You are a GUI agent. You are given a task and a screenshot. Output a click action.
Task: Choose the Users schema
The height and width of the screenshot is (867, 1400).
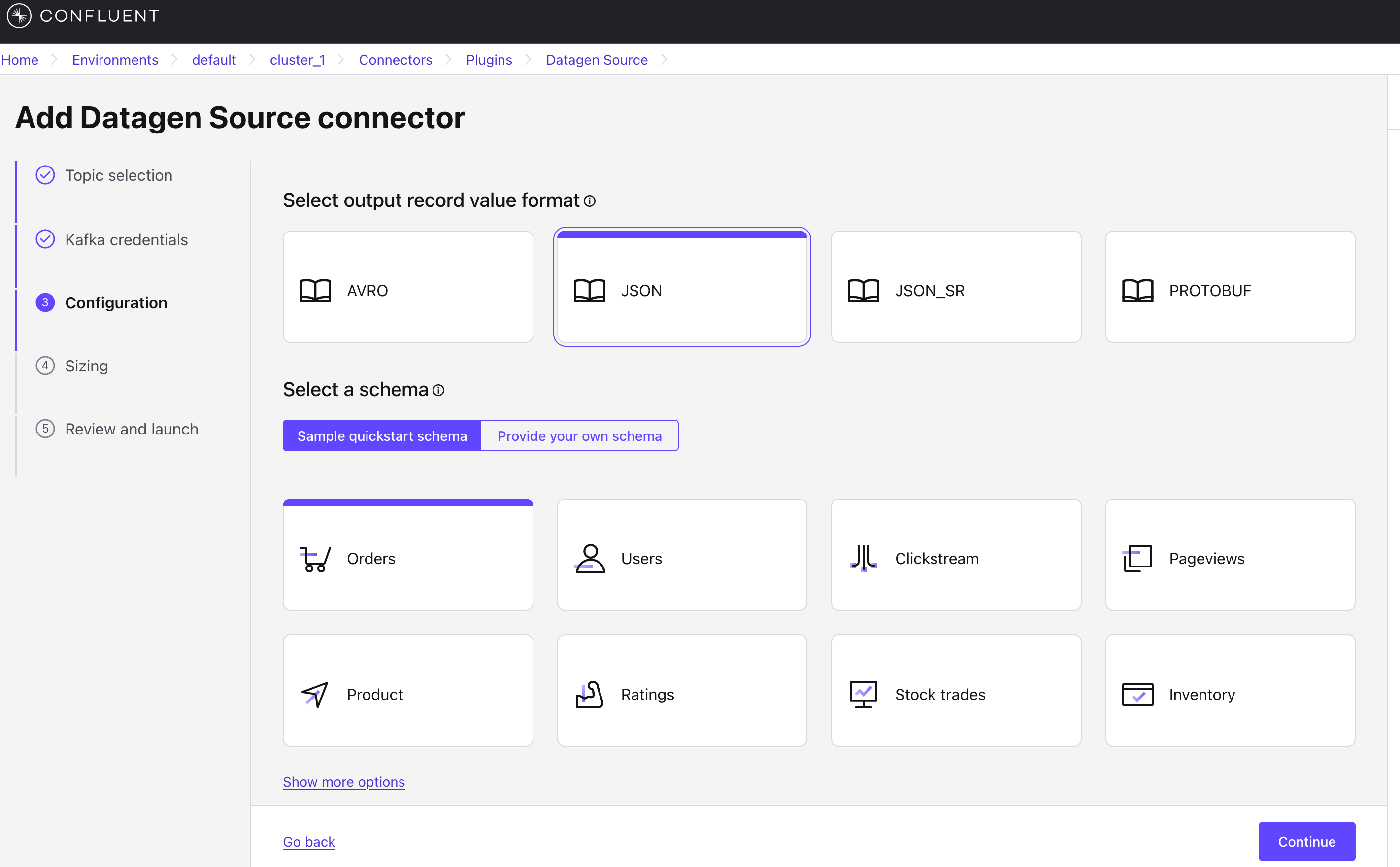[x=681, y=555]
